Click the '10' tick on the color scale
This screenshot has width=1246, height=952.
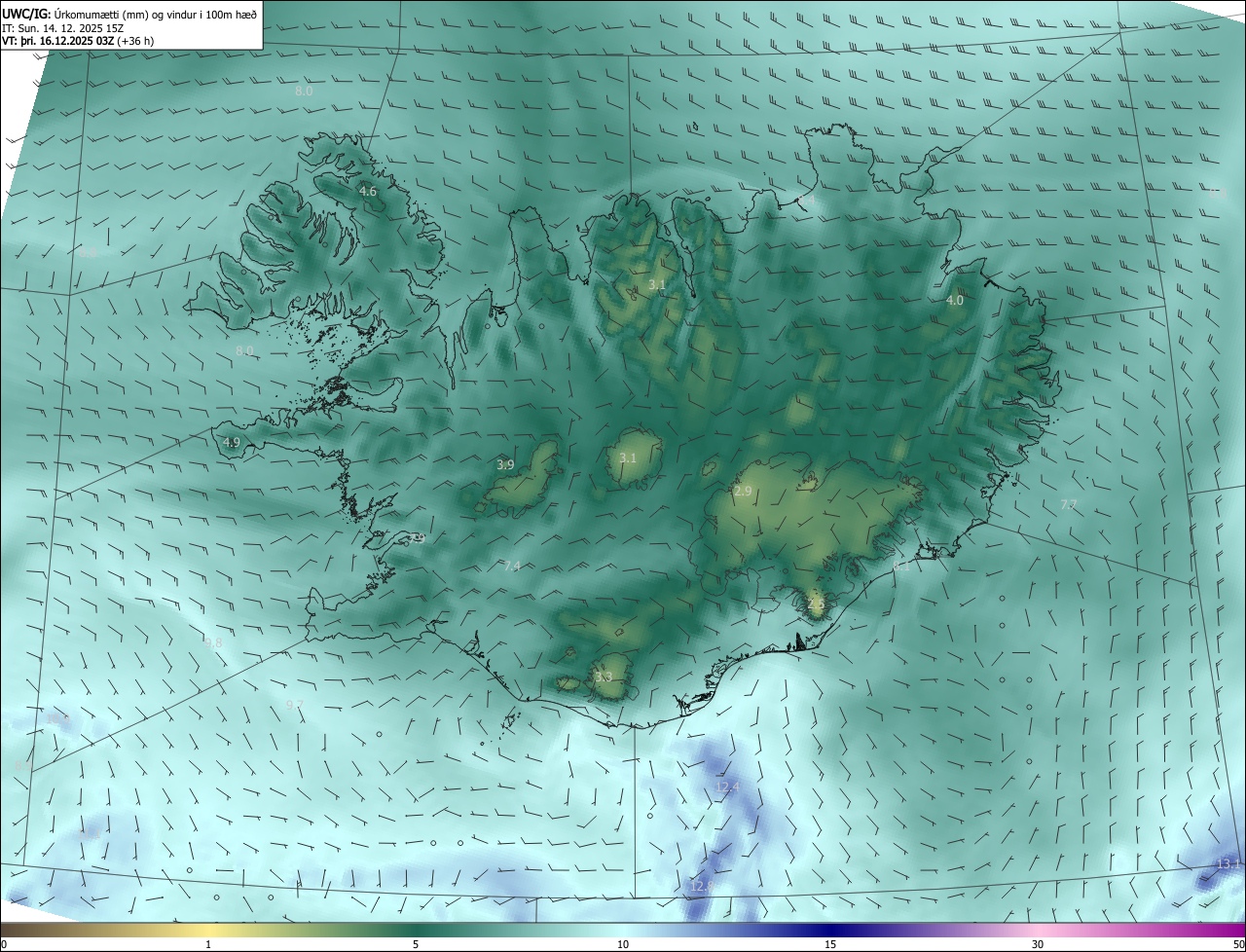point(623,945)
